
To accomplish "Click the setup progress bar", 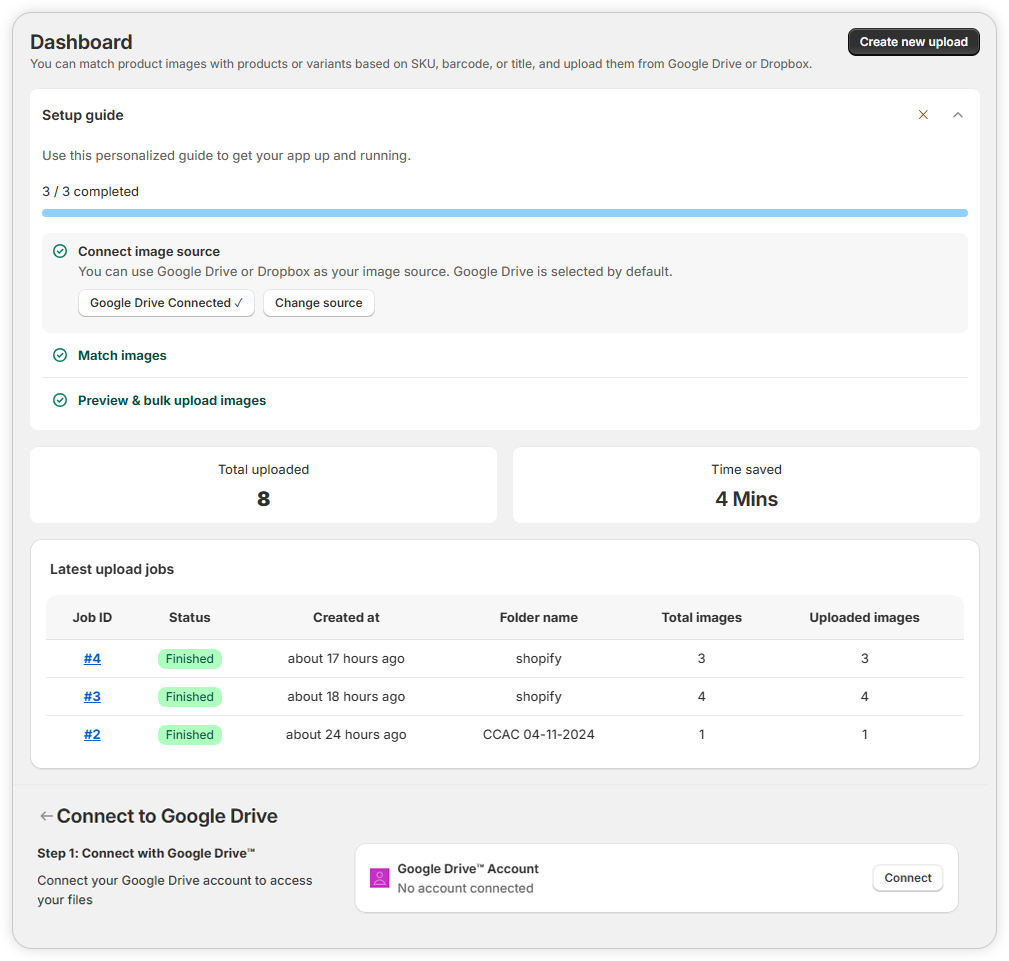I will [504, 213].
